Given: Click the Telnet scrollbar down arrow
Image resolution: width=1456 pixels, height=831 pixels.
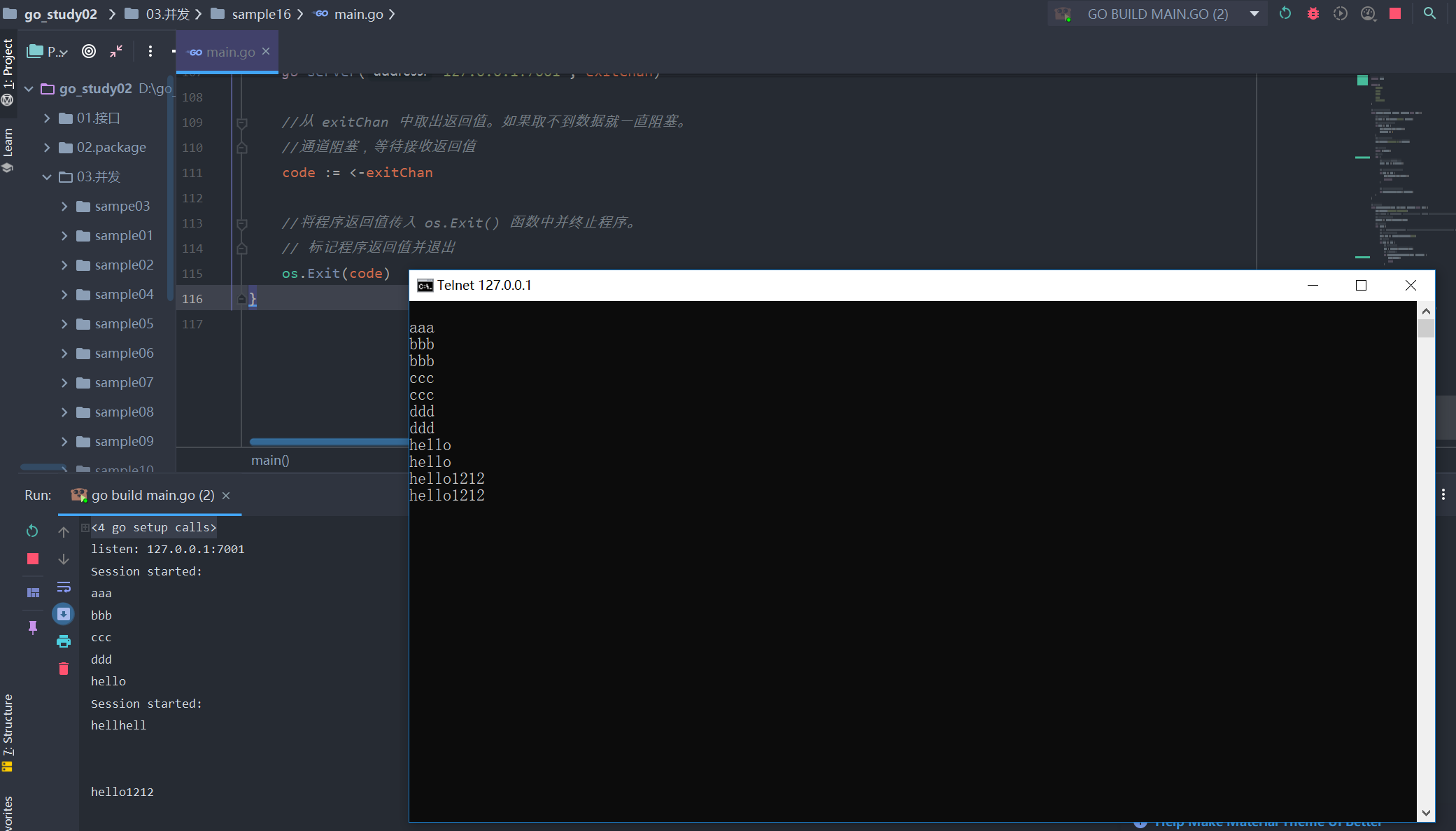Looking at the screenshot, I should (1425, 813).
